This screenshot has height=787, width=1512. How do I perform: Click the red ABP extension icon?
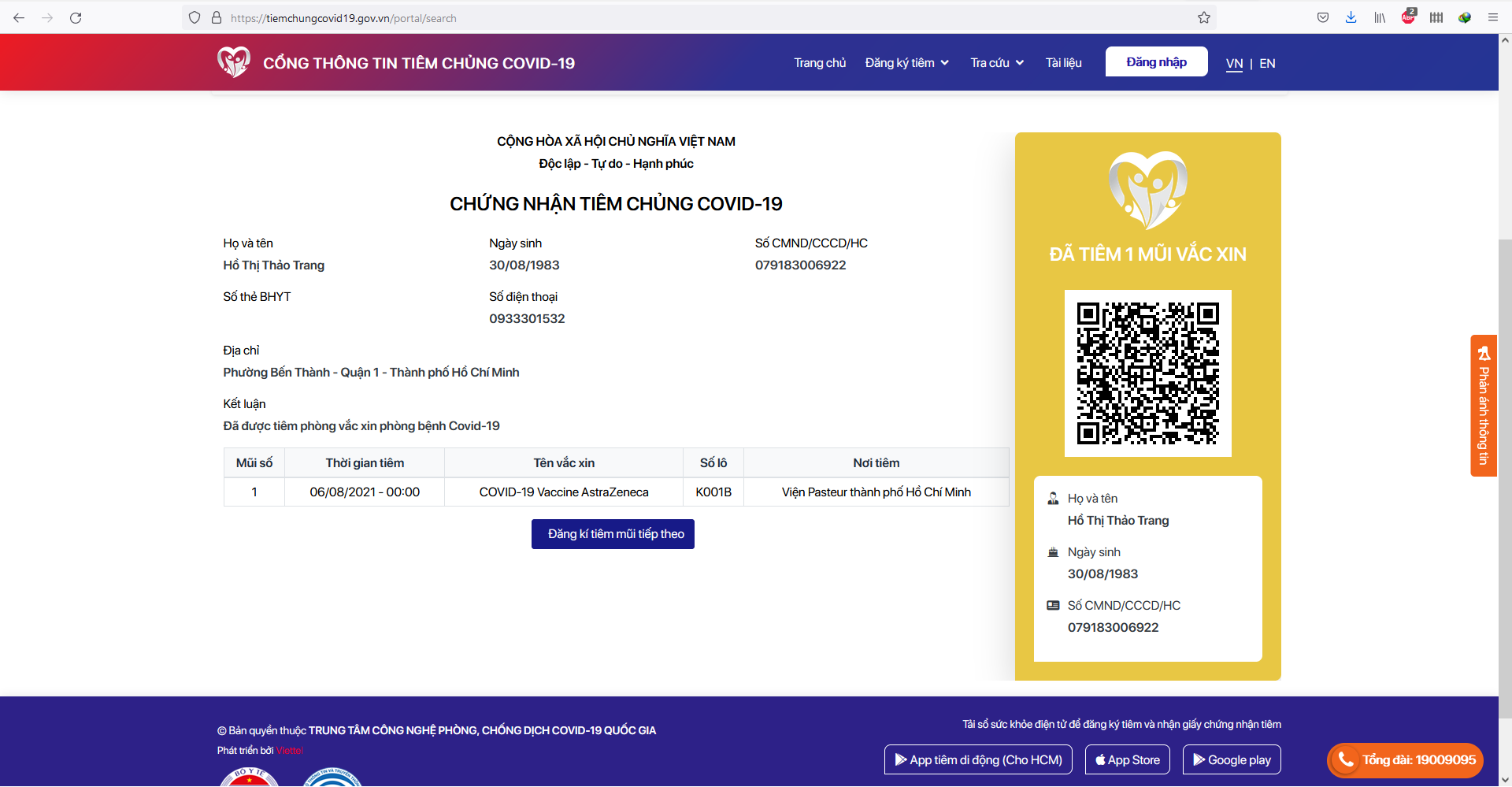click(1408, 17)
